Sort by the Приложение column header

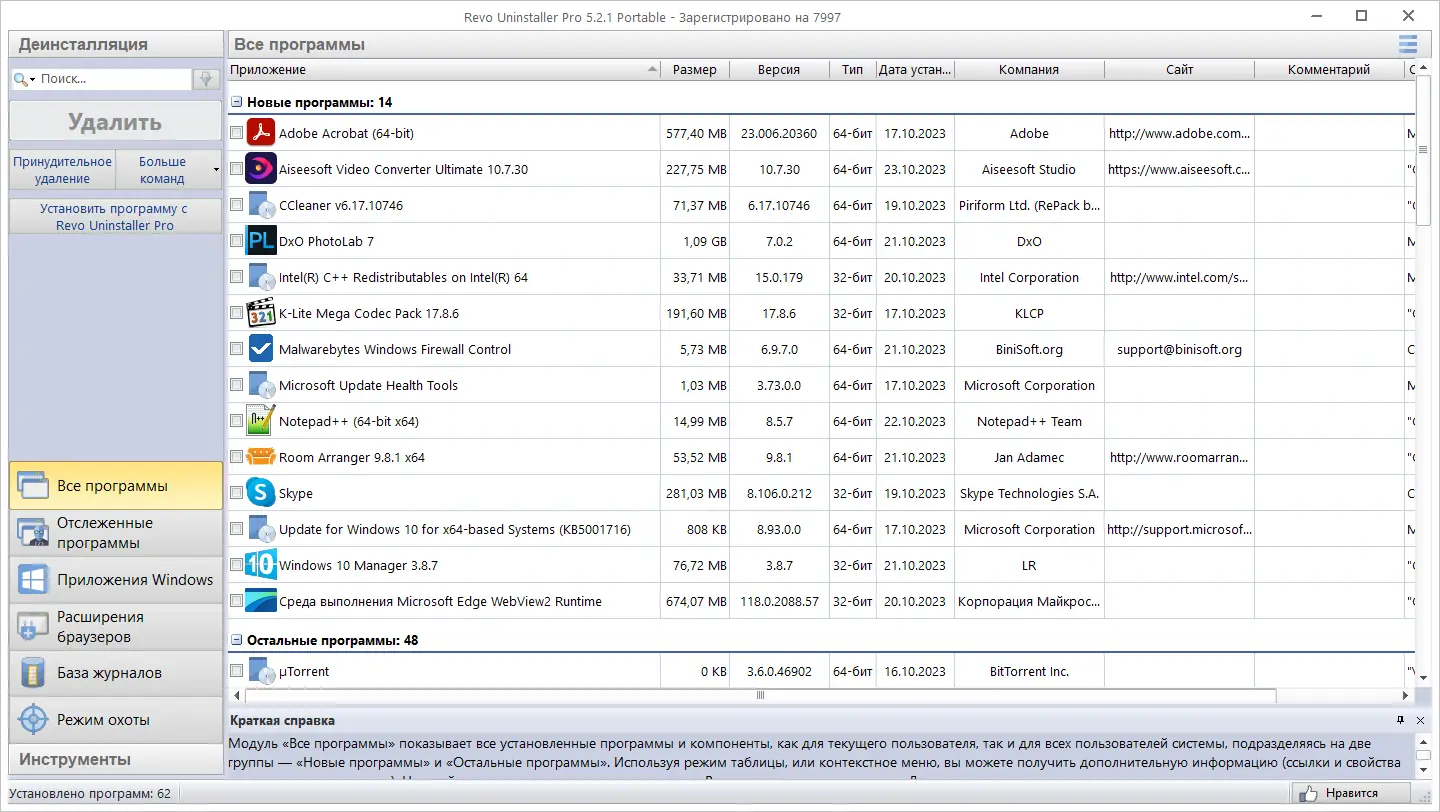click(x=445, y=70)
